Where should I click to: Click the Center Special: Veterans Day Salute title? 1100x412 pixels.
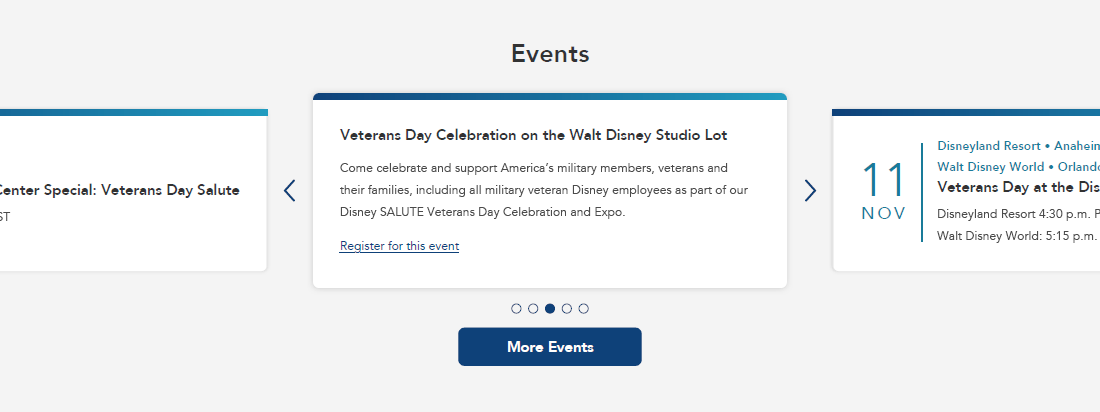(120, 190)
